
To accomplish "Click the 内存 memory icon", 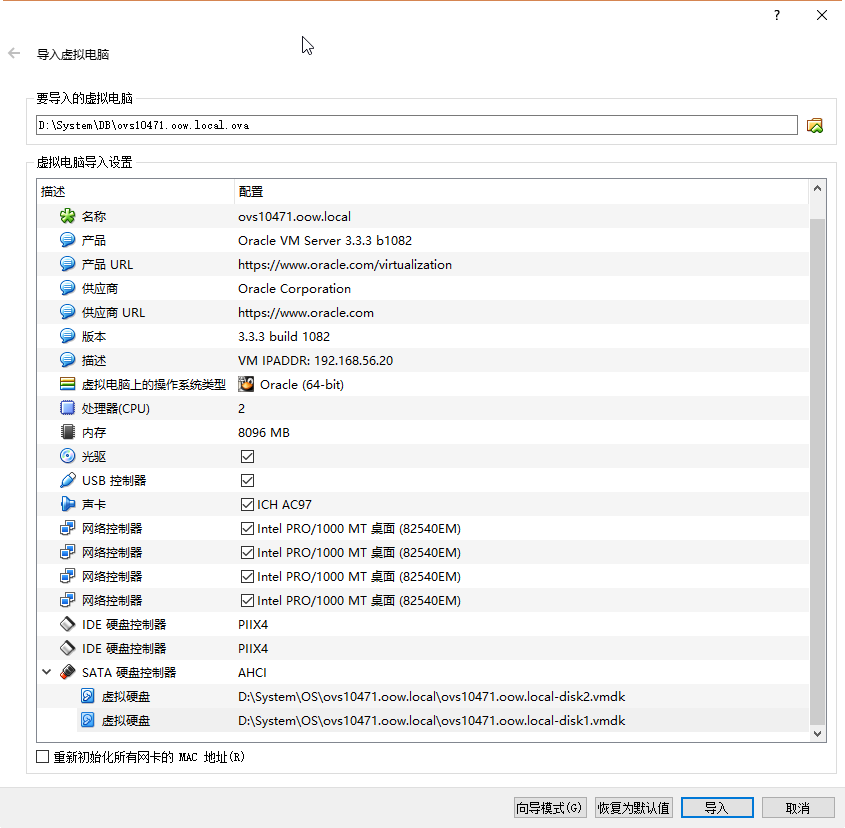I will 67,432.
